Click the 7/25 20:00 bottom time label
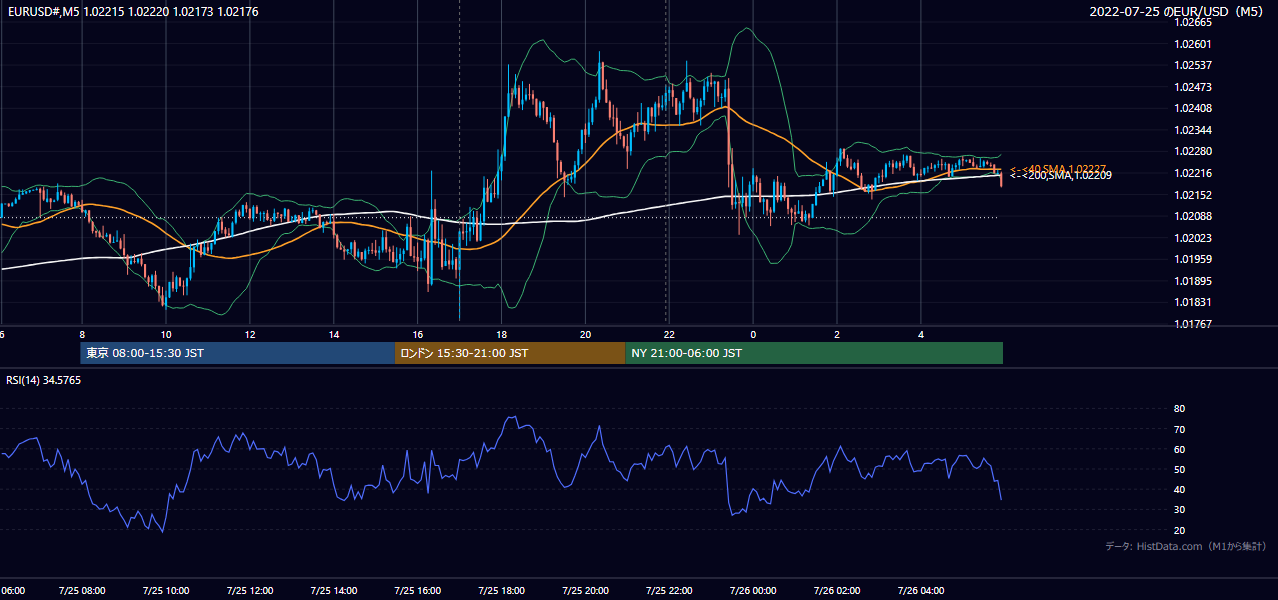 tap(586, 590)
